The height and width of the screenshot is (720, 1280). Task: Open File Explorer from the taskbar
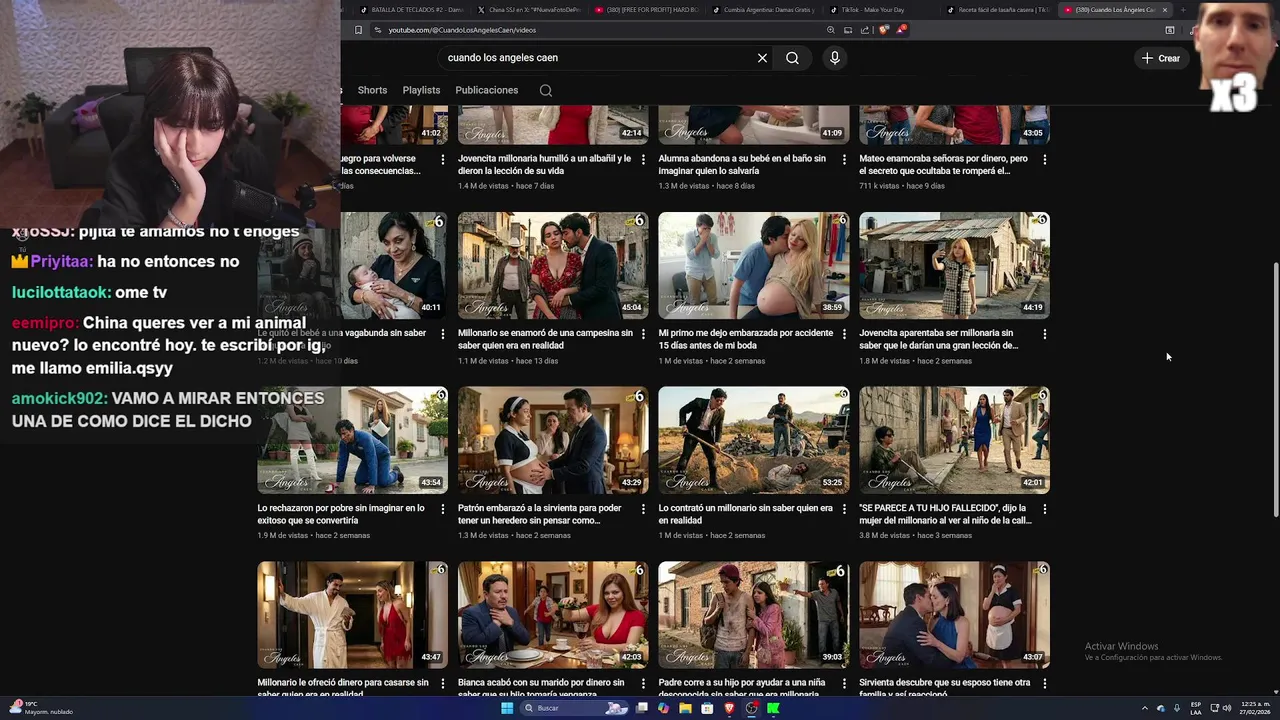coord(685,708)
